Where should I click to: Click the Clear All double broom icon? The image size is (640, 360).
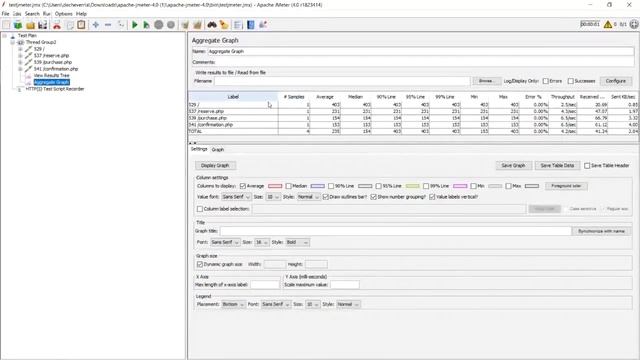[x=198, y=25]
